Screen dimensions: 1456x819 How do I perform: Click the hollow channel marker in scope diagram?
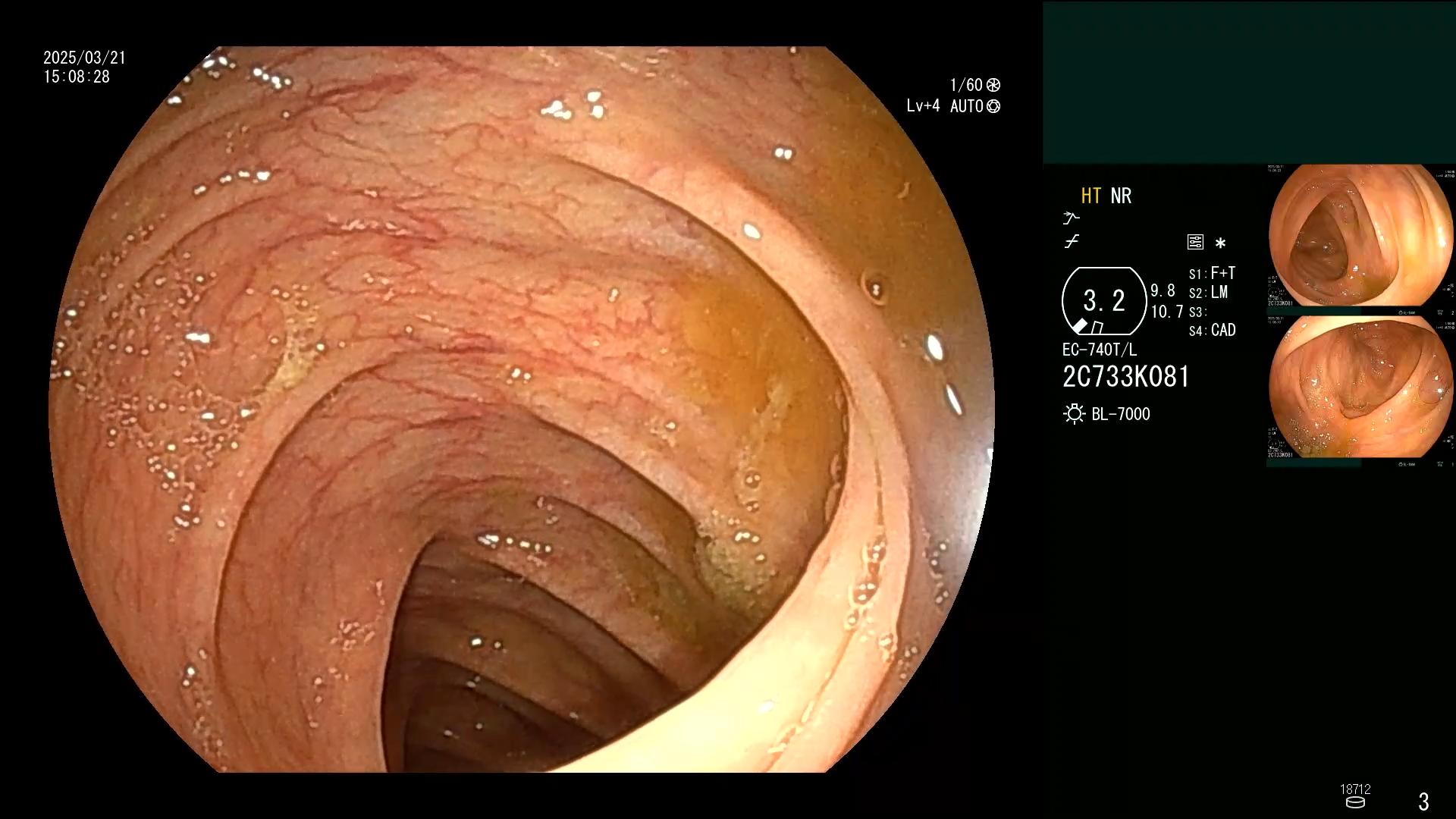[1097, 328]
